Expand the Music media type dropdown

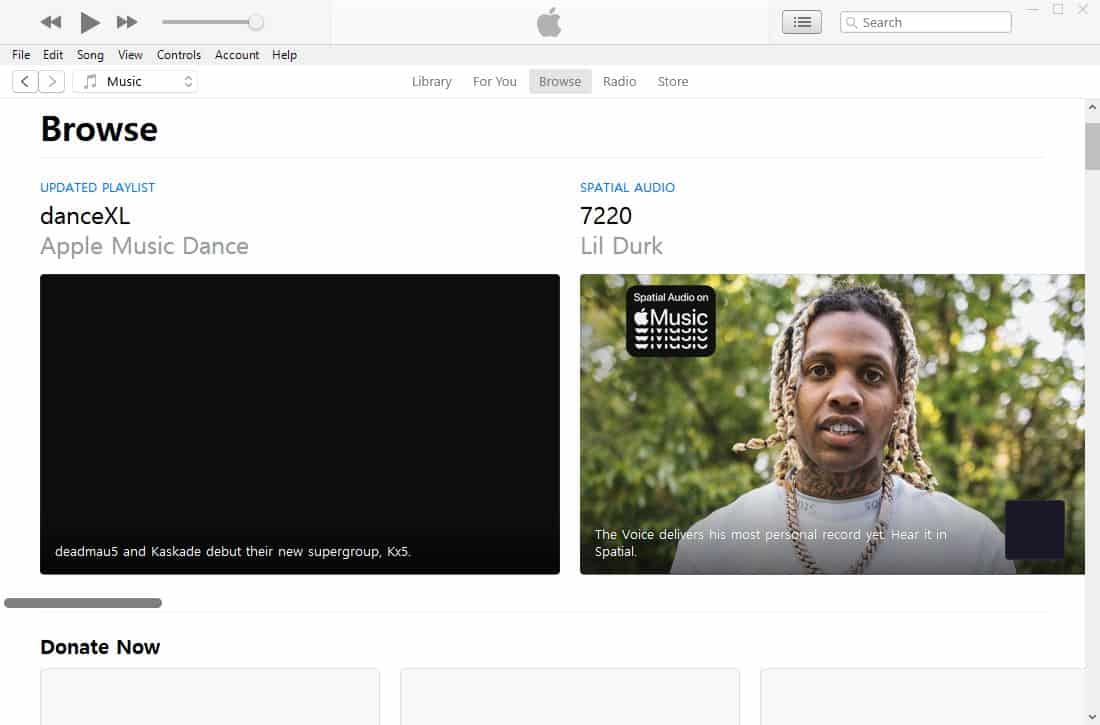[x=135, y=81]
